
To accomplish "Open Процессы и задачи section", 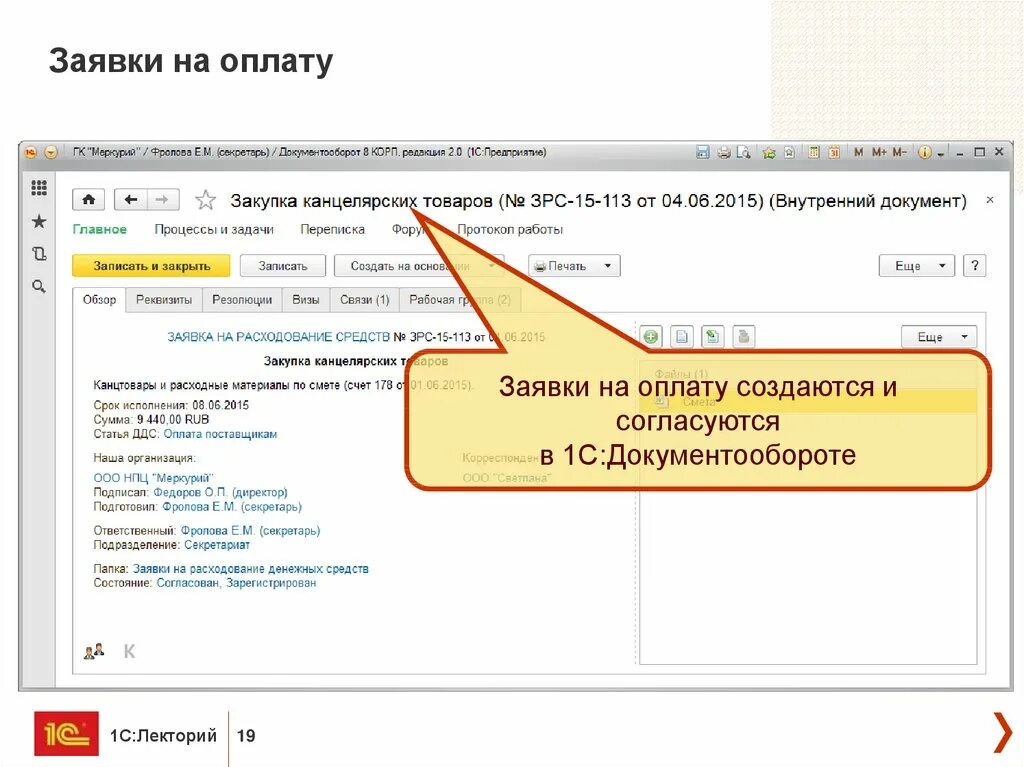I will (x=214, y=229).
